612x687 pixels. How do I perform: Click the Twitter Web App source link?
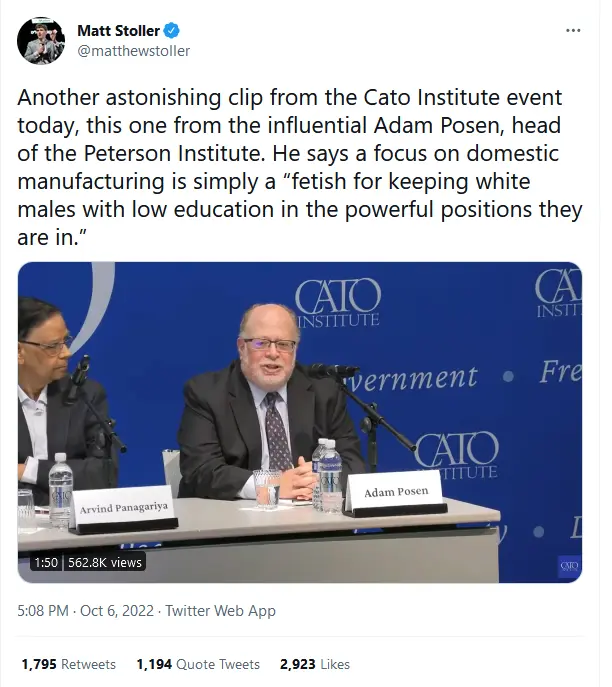(x=220, y=611)
